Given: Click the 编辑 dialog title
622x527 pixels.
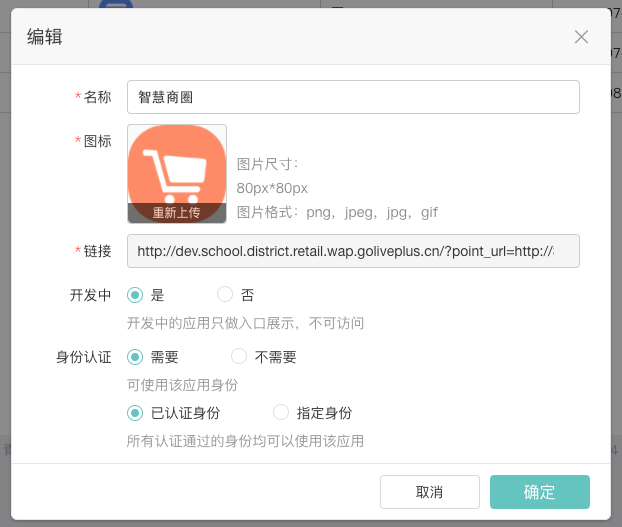Looking at the screenshot, I should coord(44,37).
